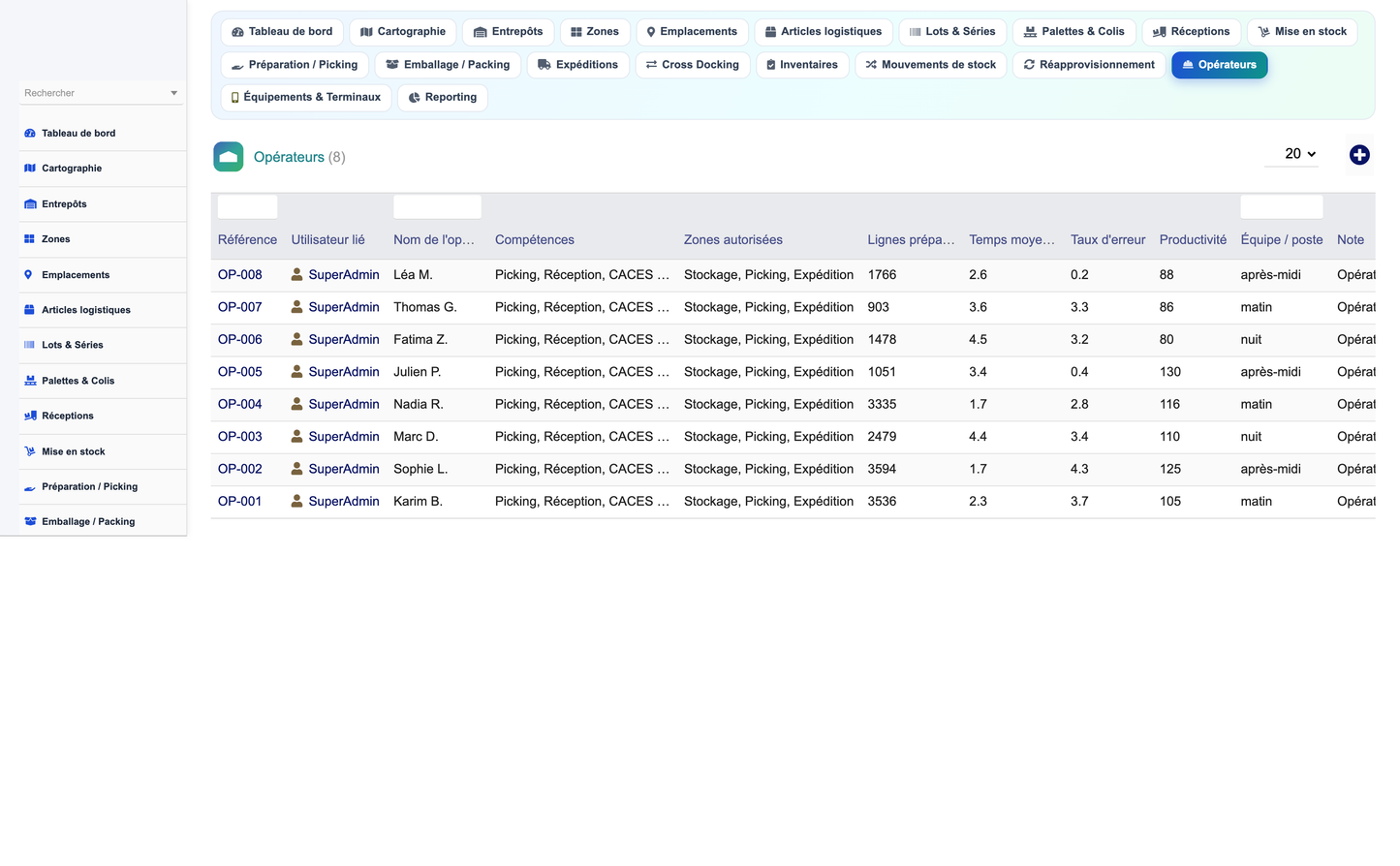The height and width of the screenshot is (866, 1400).
Task: Sort by the Zones autorisées column header
Action: tap(733, 240)
